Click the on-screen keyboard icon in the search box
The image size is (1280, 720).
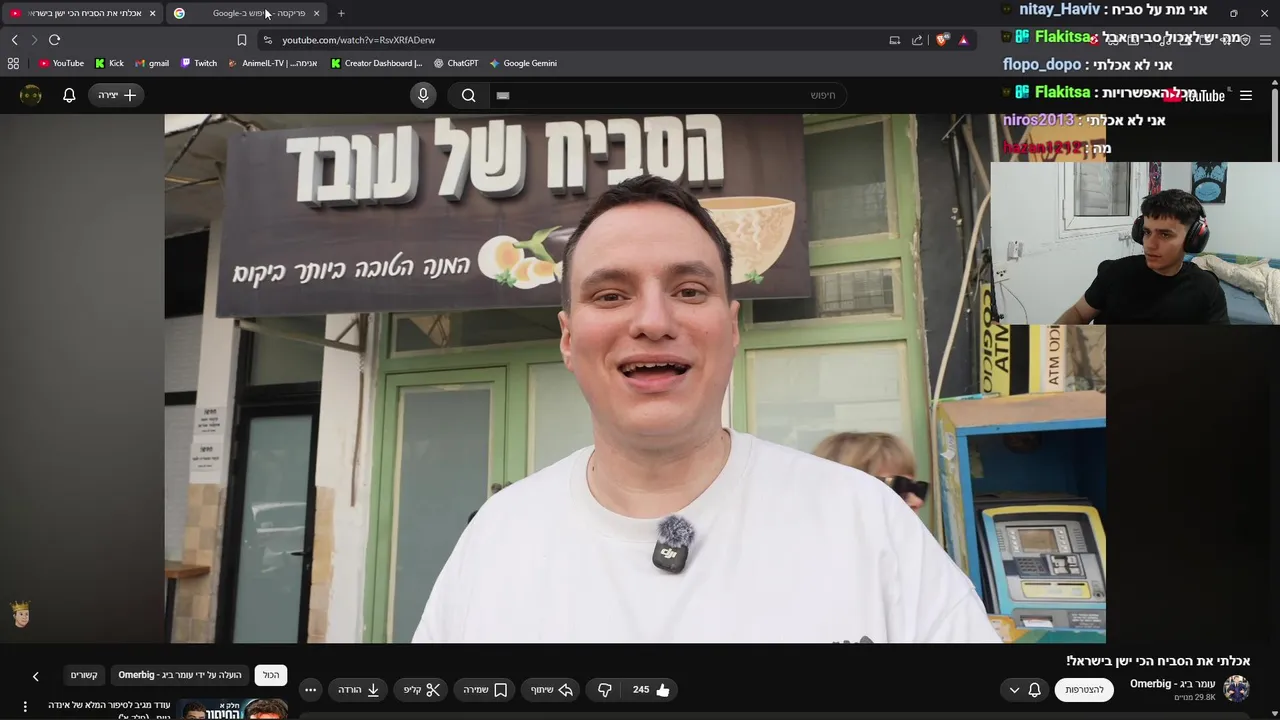(x=503, y=95)
